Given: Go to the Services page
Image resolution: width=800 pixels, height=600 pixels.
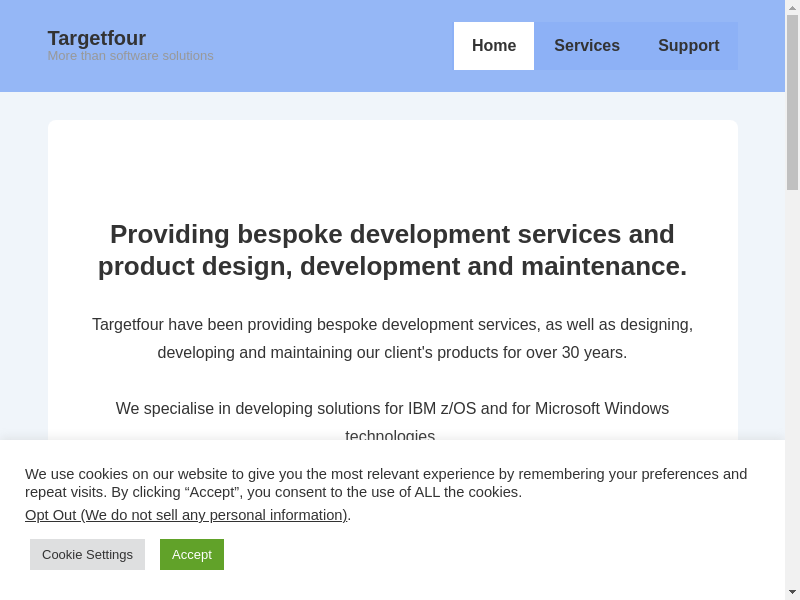Looking at the screenshot, I should [587, 46].
